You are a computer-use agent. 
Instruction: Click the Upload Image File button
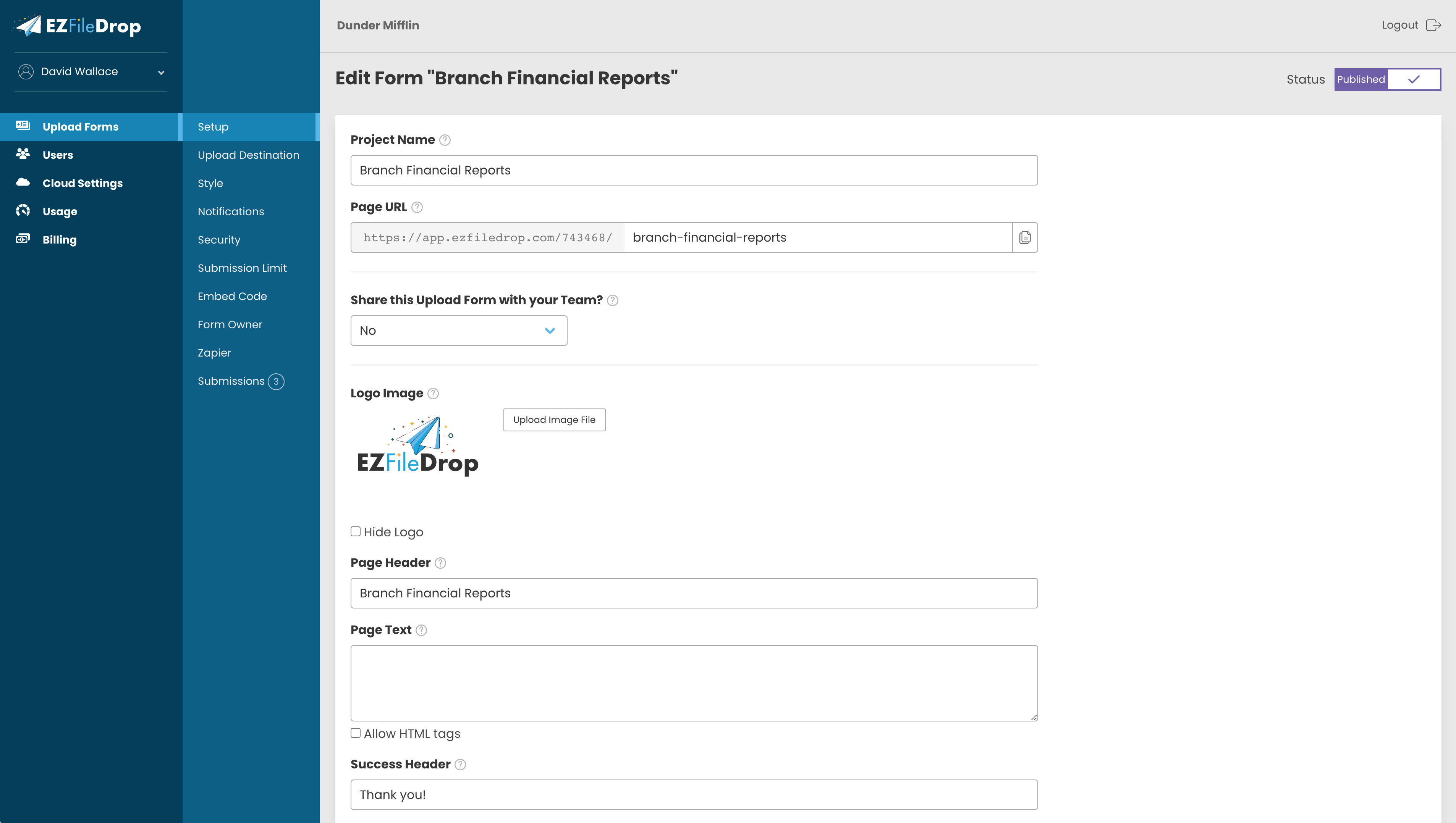[x=554, y=420]
